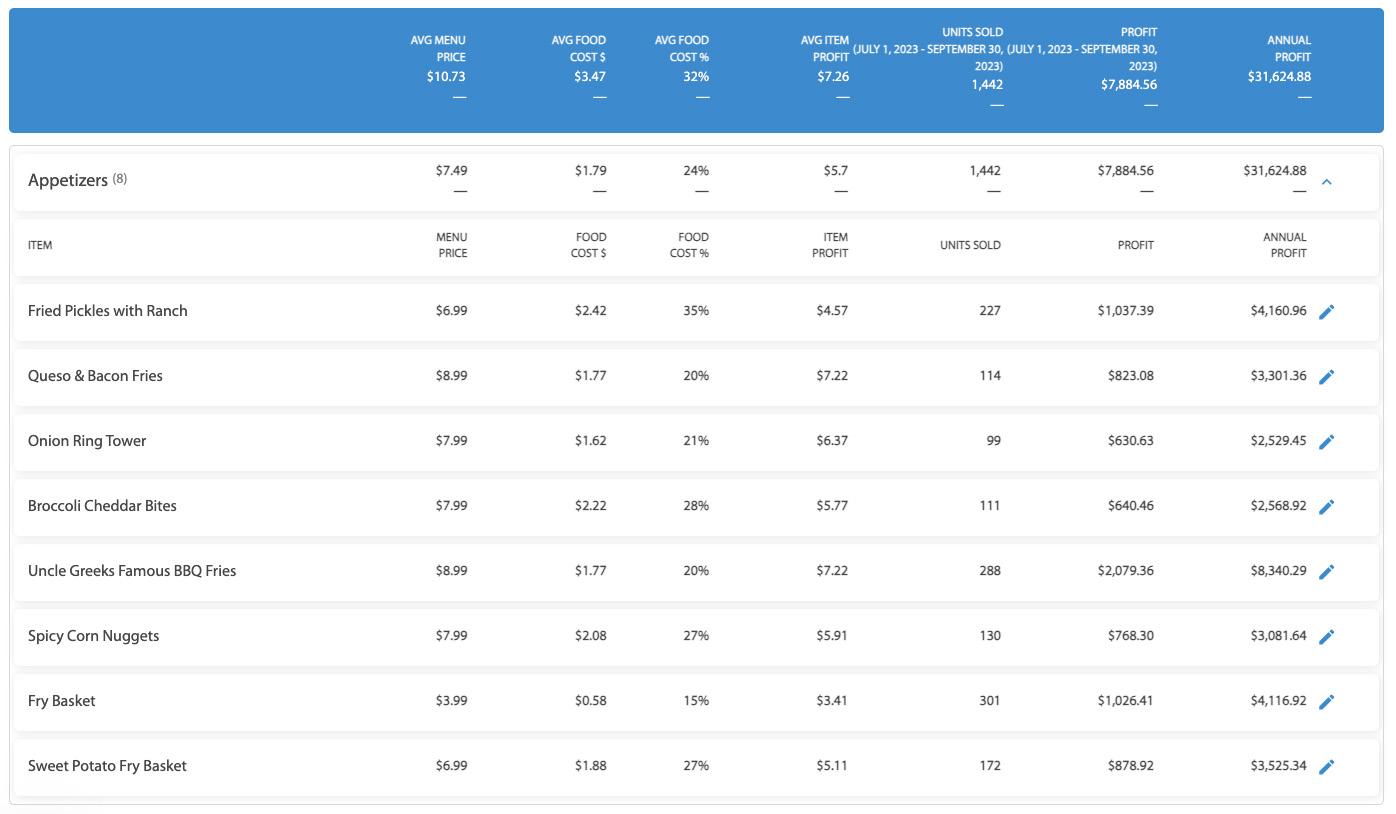Edit the Onion Ring Tower row
This screenshot has height=814, width=1396.
1326,442
